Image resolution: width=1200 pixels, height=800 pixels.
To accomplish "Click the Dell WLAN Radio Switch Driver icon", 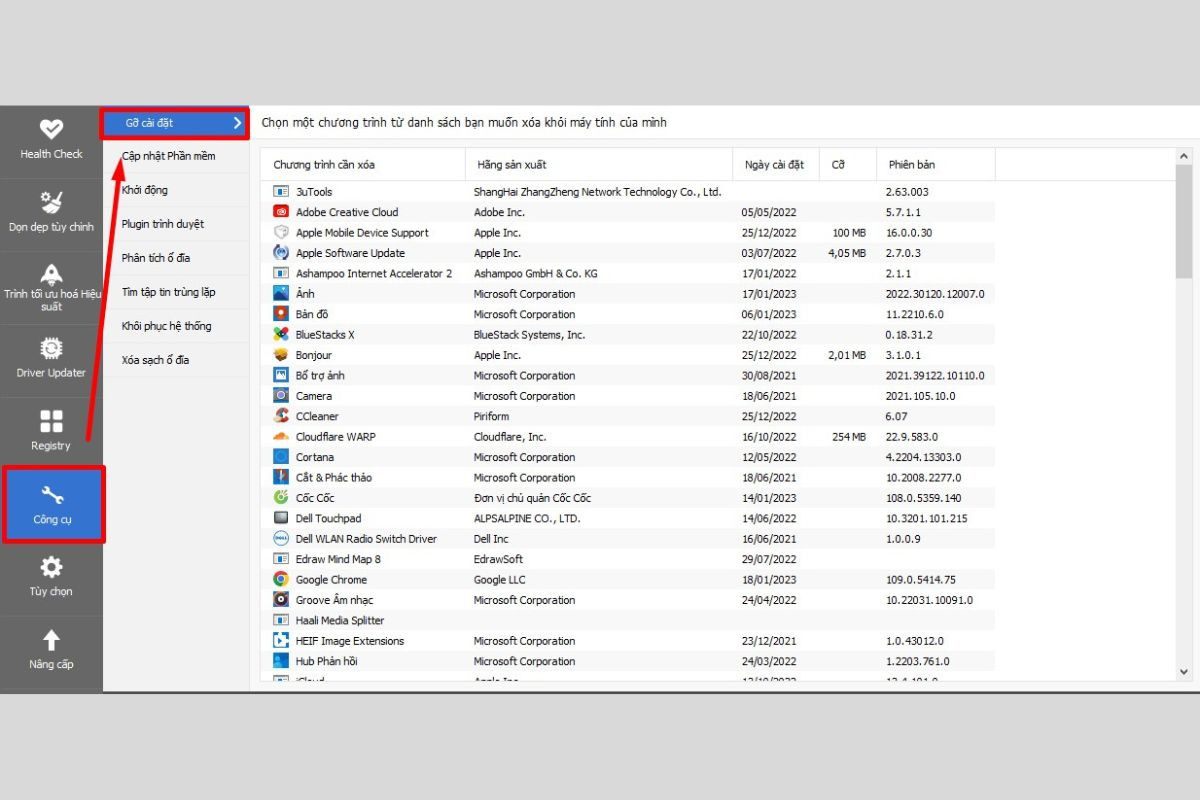I will (x=281, y=539).
